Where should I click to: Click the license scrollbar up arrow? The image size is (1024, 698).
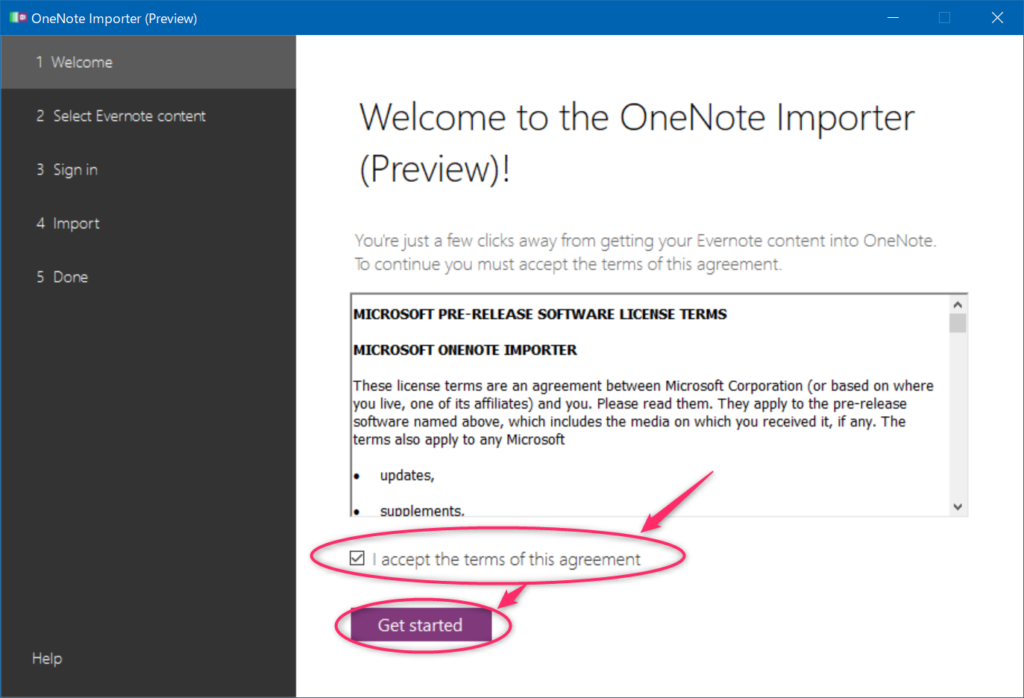(x=957, y=304)
